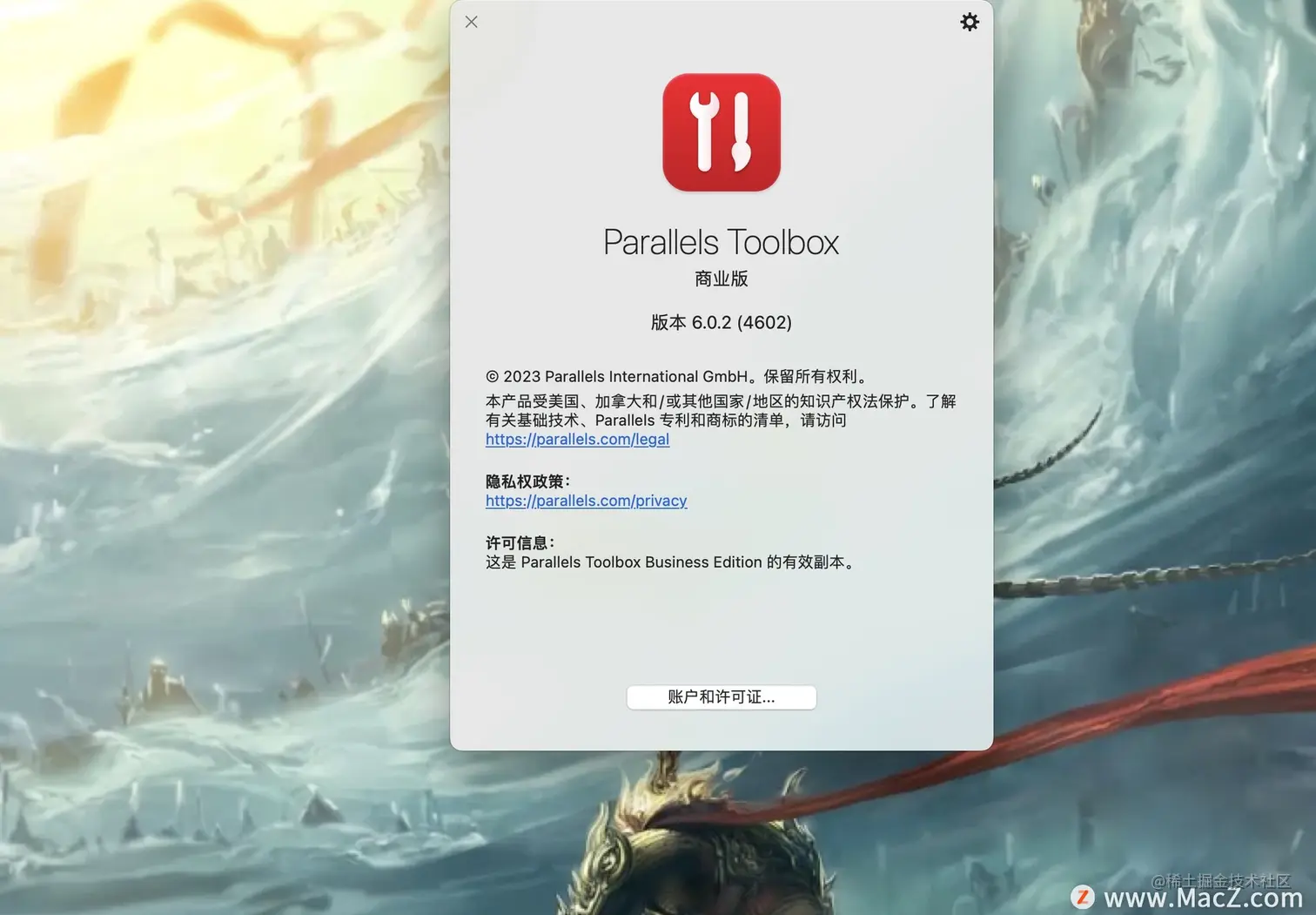The height and width of the screenshot is (915, 1316).
Task: Click the red Parallels Toolbox app icon
Action: point(721,132)
